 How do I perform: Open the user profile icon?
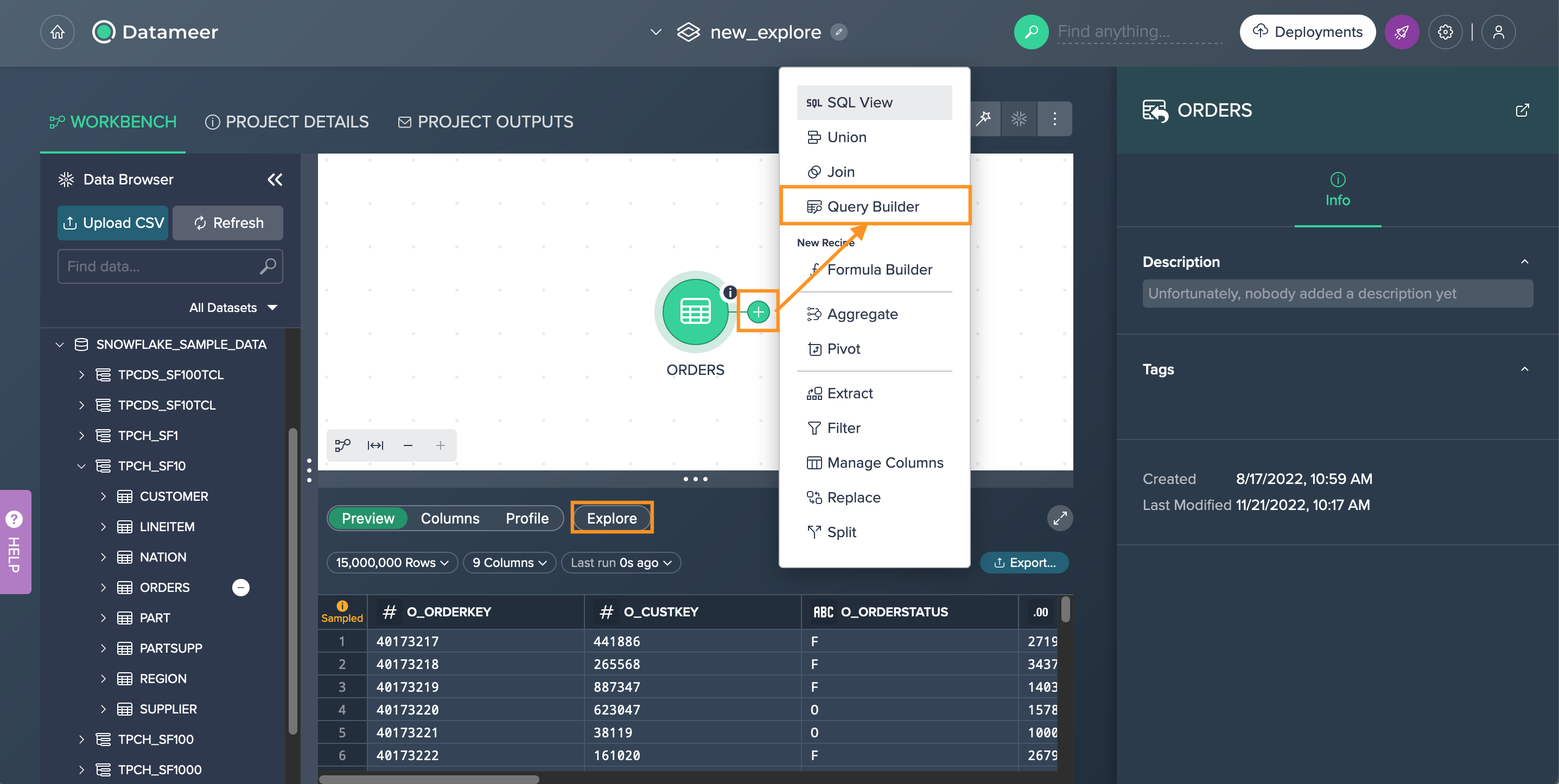1498,32
